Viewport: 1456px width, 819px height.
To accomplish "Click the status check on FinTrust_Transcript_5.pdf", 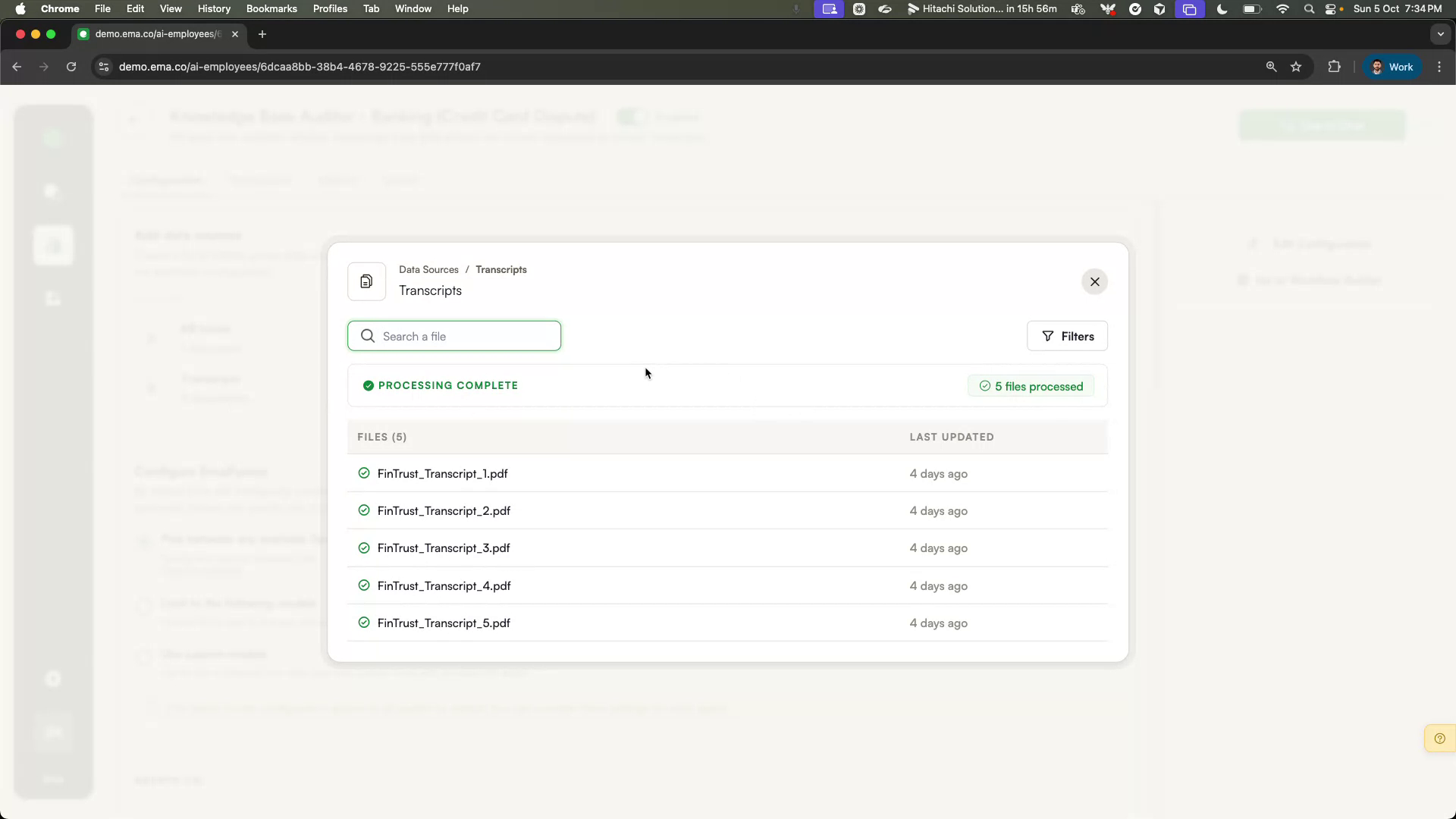I will (364, 623).
